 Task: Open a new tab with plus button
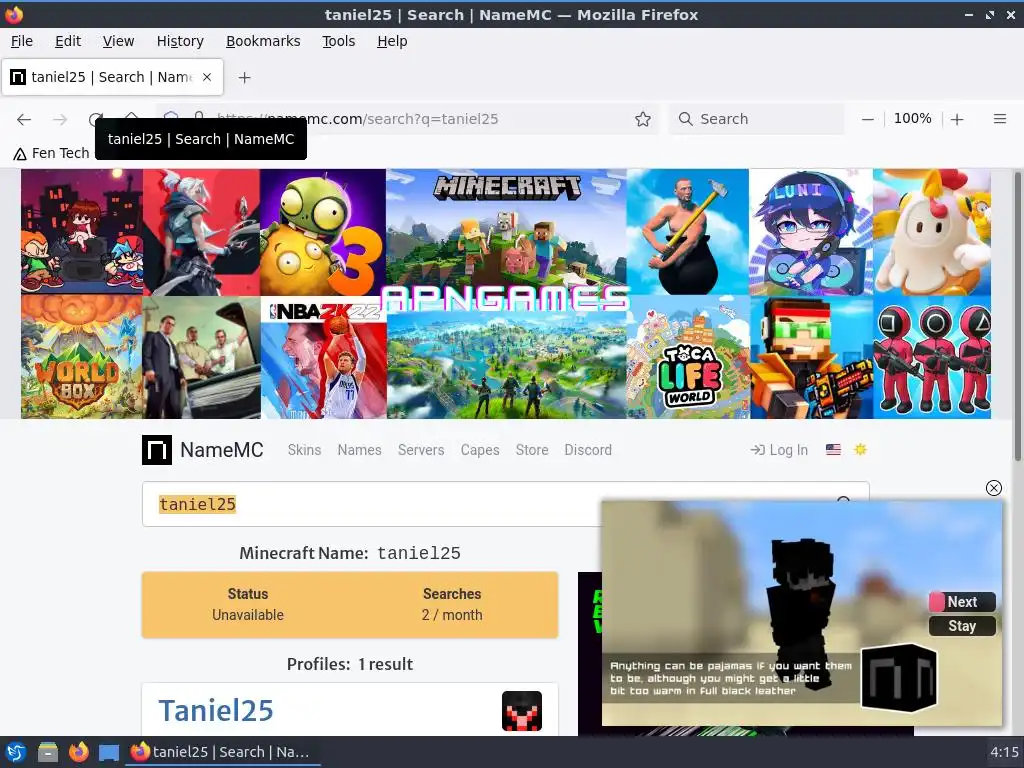coord(244,77)
